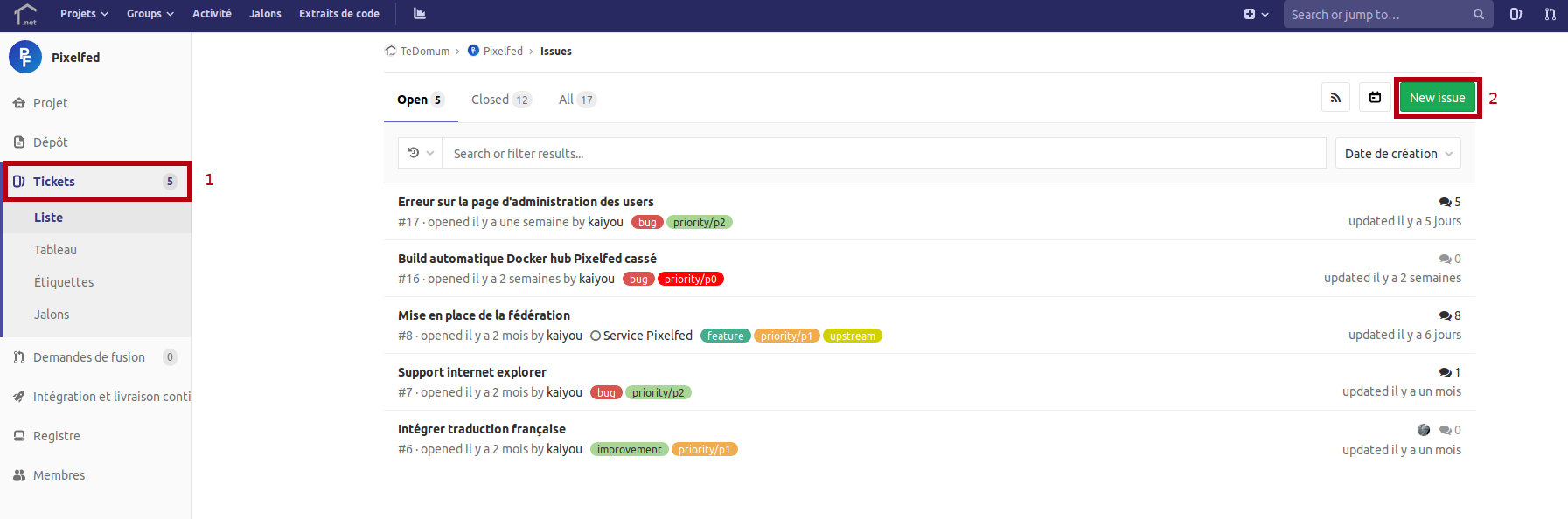Expand the Projets menu in navbar

[84, 14]
